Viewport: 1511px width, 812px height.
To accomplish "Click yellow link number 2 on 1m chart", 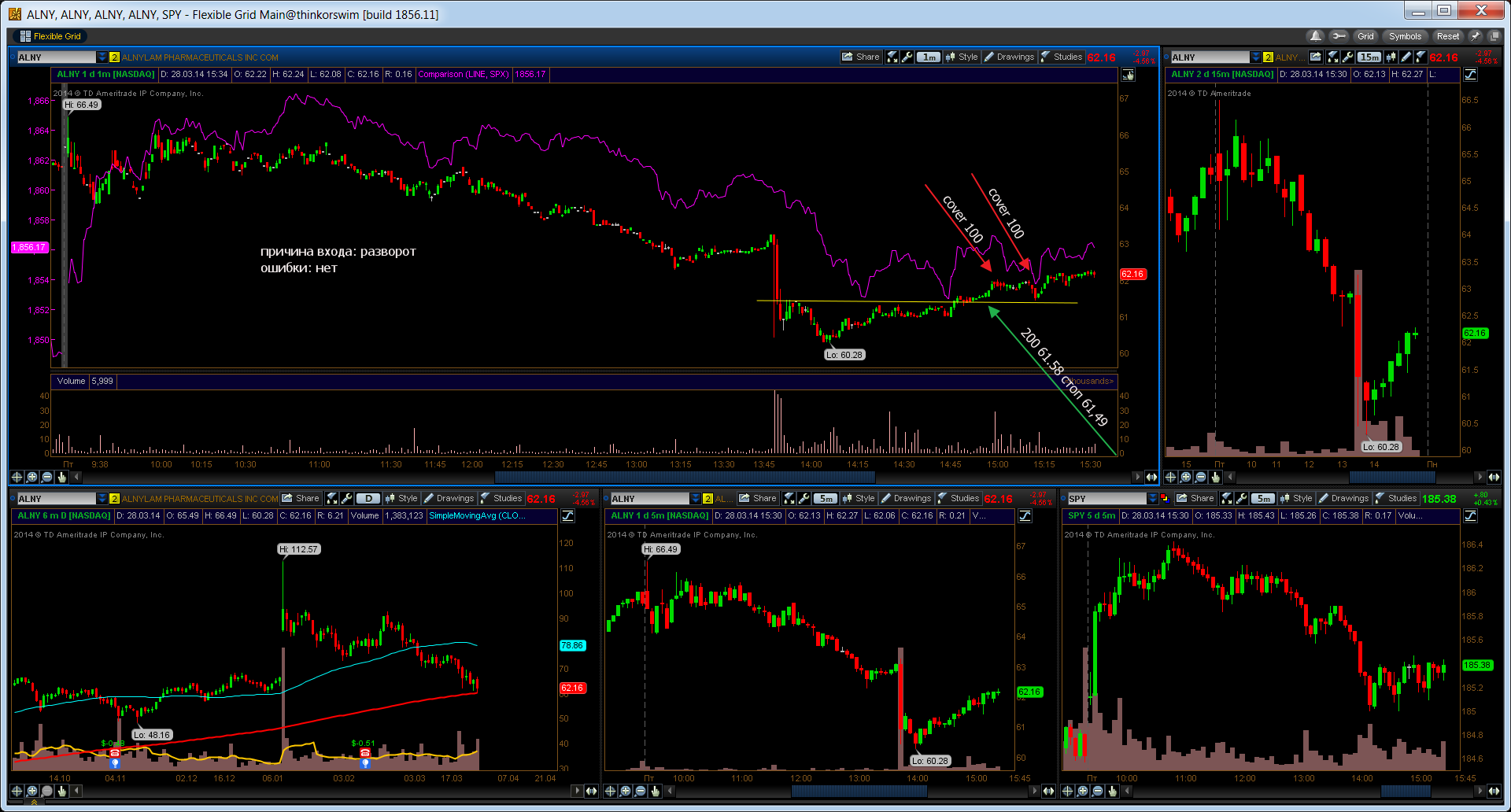I will (x=114, y=57).
